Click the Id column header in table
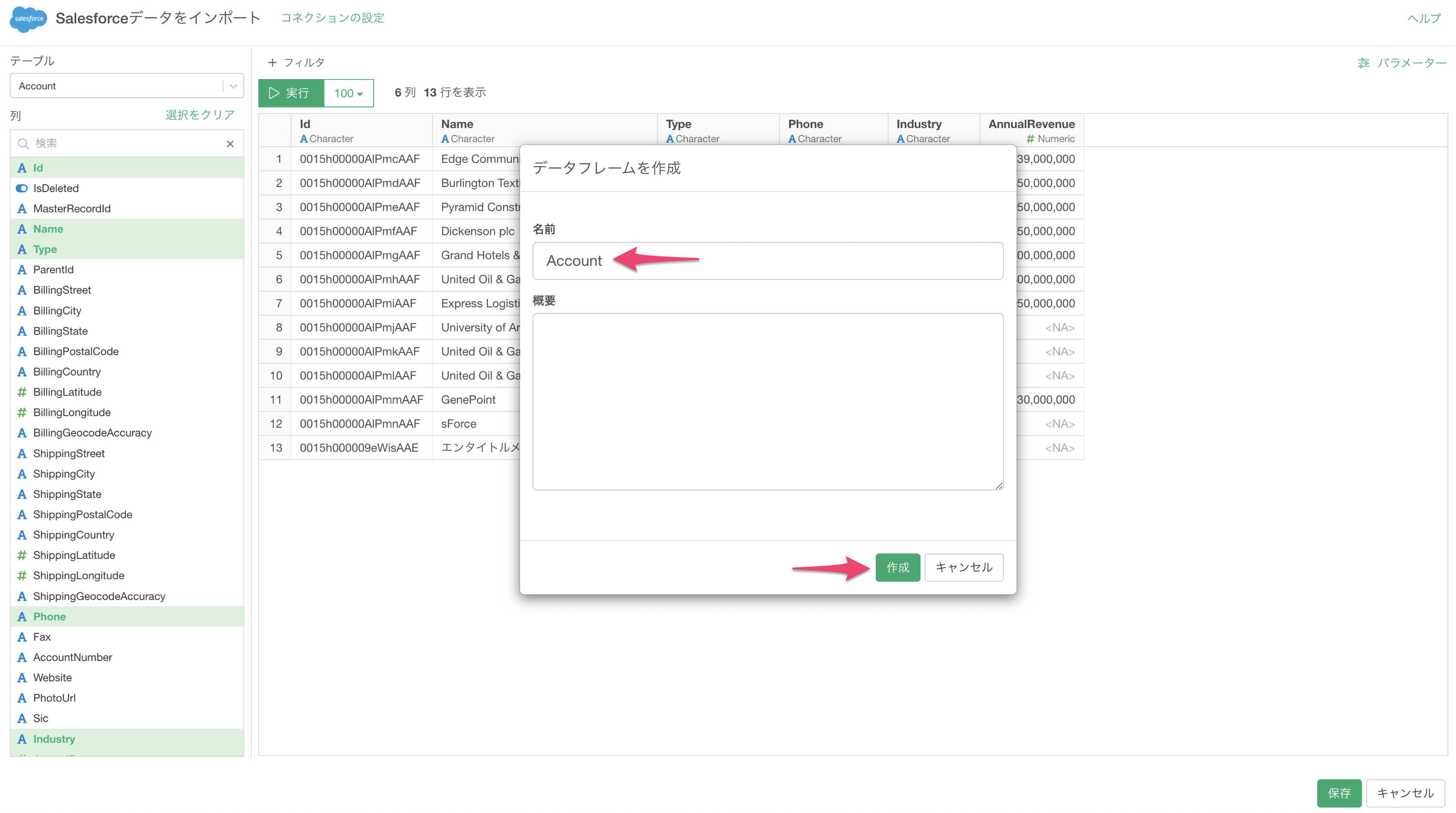This screenshot has width=1456, height=813. pos(362,131)
